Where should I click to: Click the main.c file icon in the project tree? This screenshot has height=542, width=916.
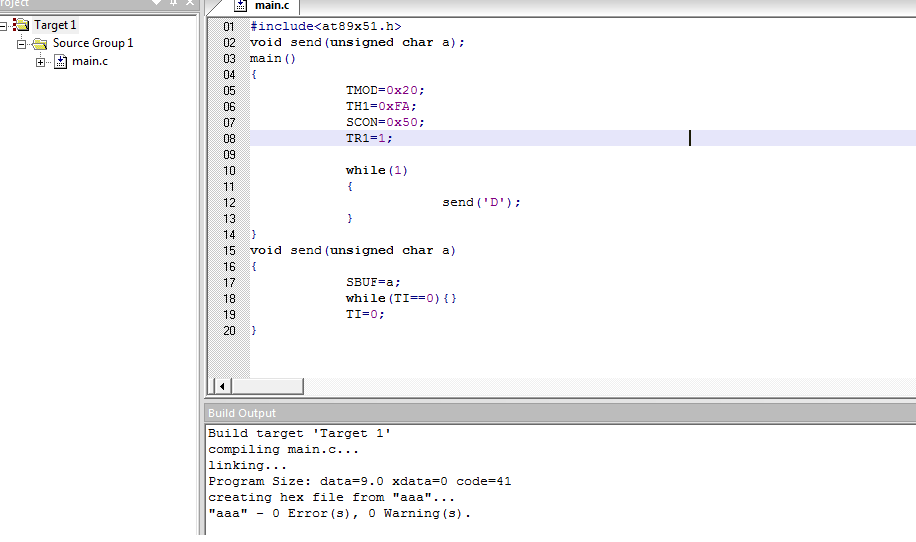(61, 61)
